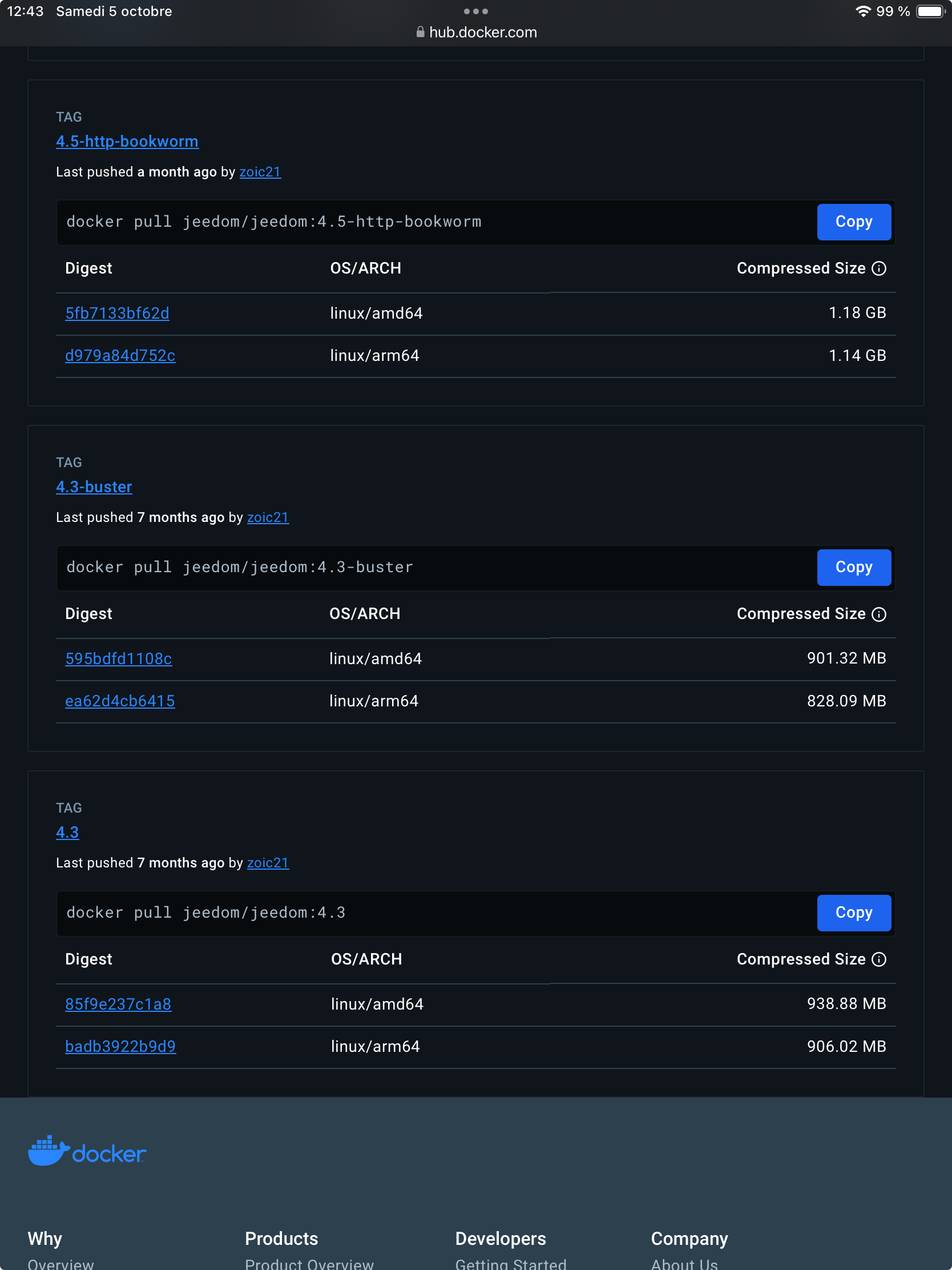952x1270 pixels.
Task: Open the 4.3-buster tag link
Action: [x=94, y=487]
